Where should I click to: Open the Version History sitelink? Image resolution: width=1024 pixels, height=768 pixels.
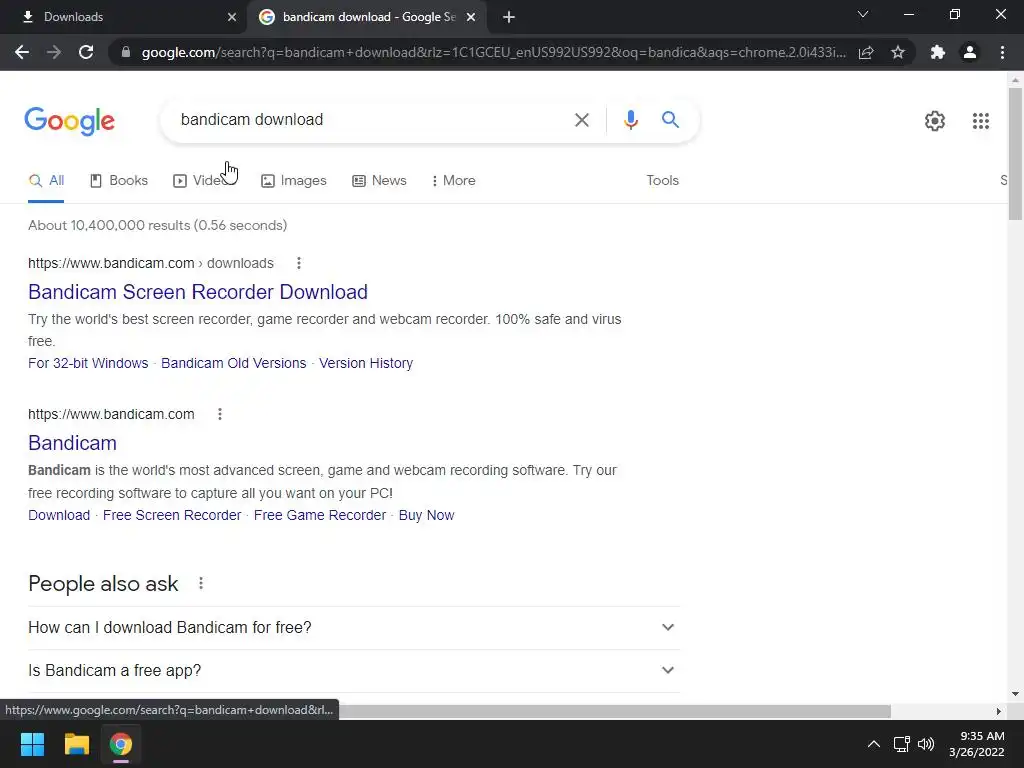[366, 363]
